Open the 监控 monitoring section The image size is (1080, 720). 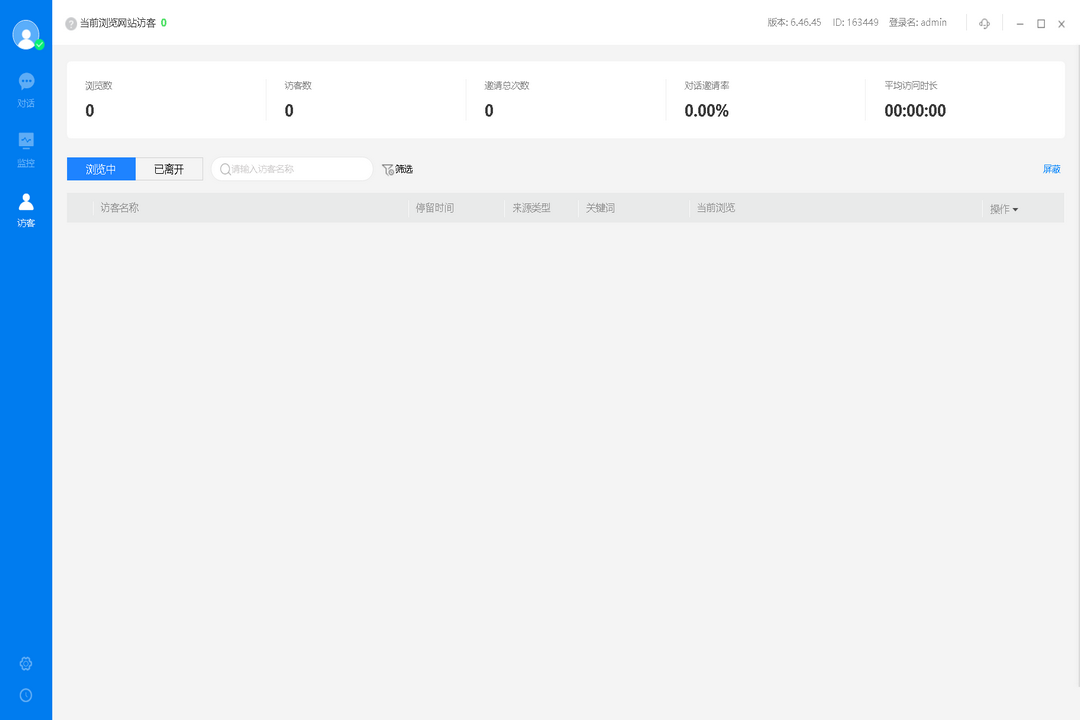click(26, 149)
